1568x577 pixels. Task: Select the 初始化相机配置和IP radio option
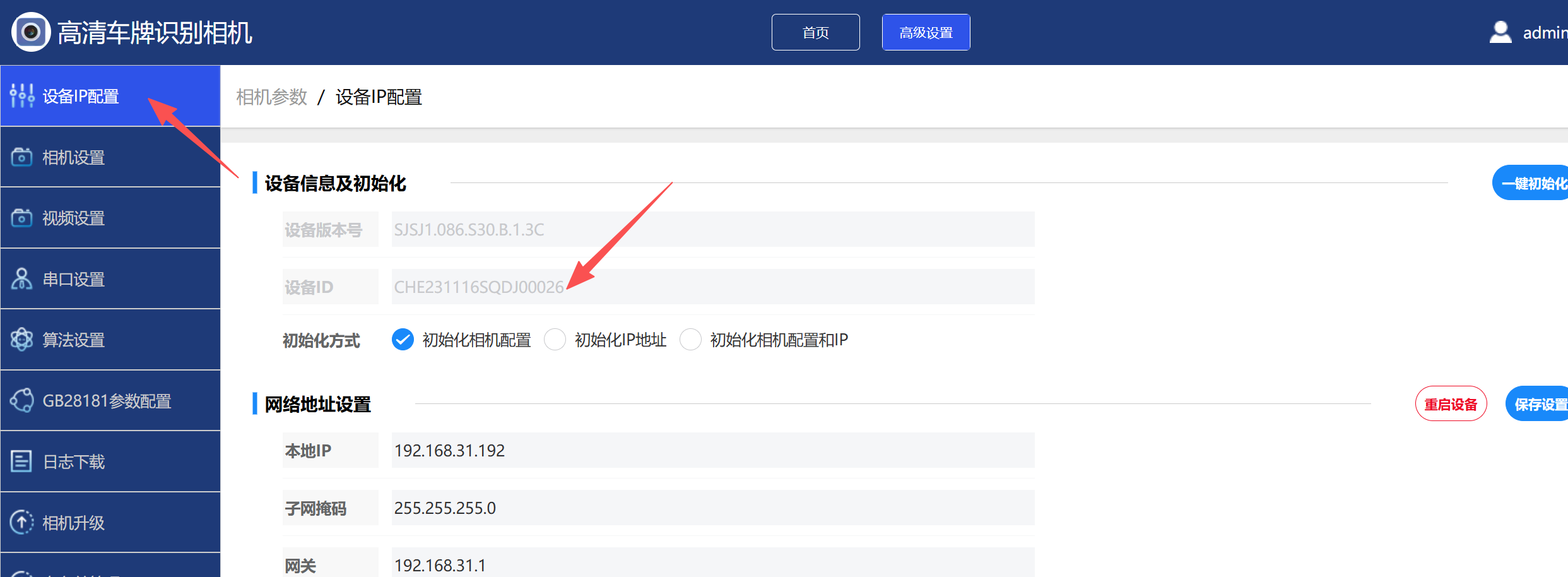tap(690, 340)
